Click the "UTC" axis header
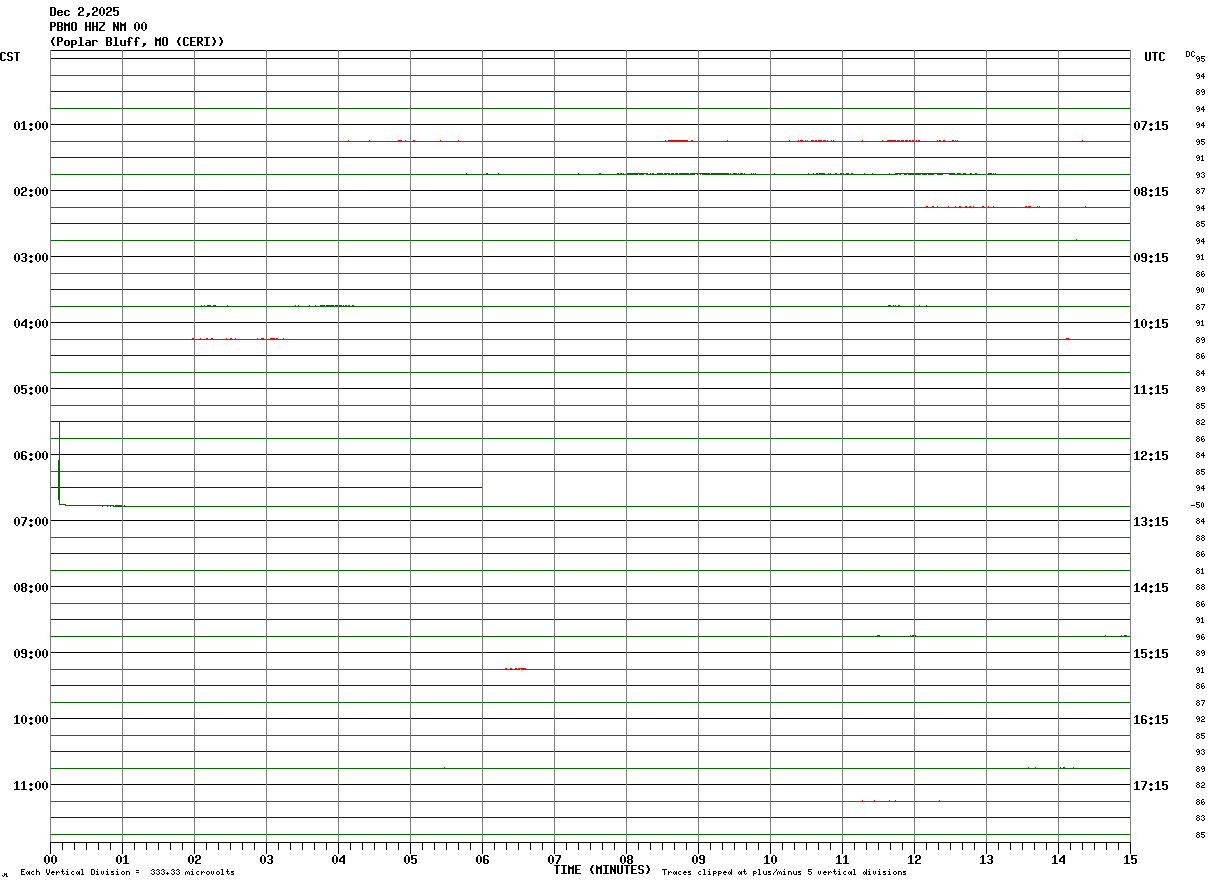This screenshot has height=886, width=1210. click(1155, 57)
